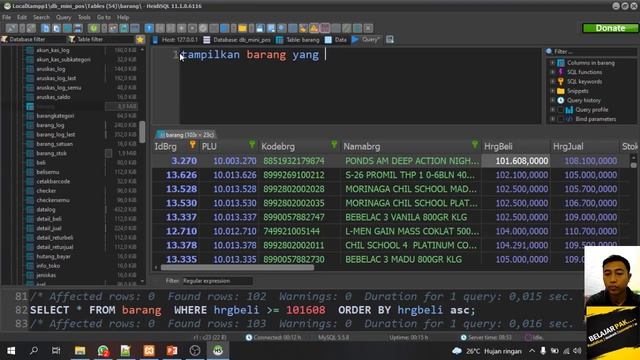Click the green refresh icon in toolbar

[93, 28]
